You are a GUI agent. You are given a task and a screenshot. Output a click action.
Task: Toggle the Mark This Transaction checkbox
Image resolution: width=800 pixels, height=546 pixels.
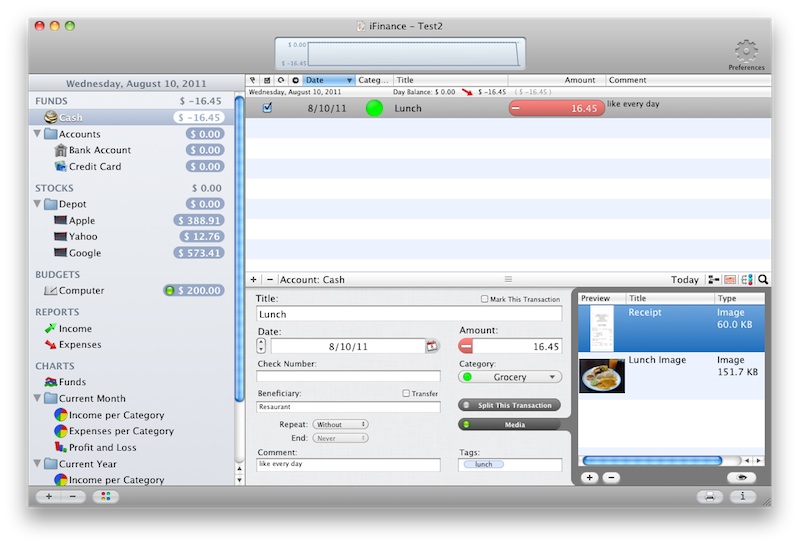[485, 299]
